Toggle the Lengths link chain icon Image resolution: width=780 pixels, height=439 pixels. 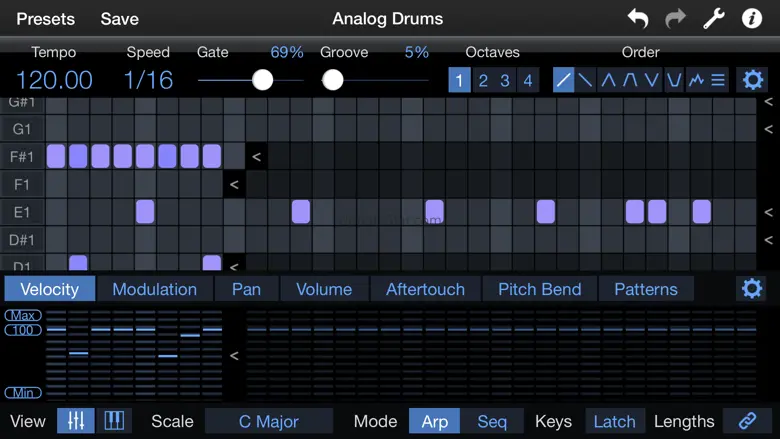pos(747,421)
